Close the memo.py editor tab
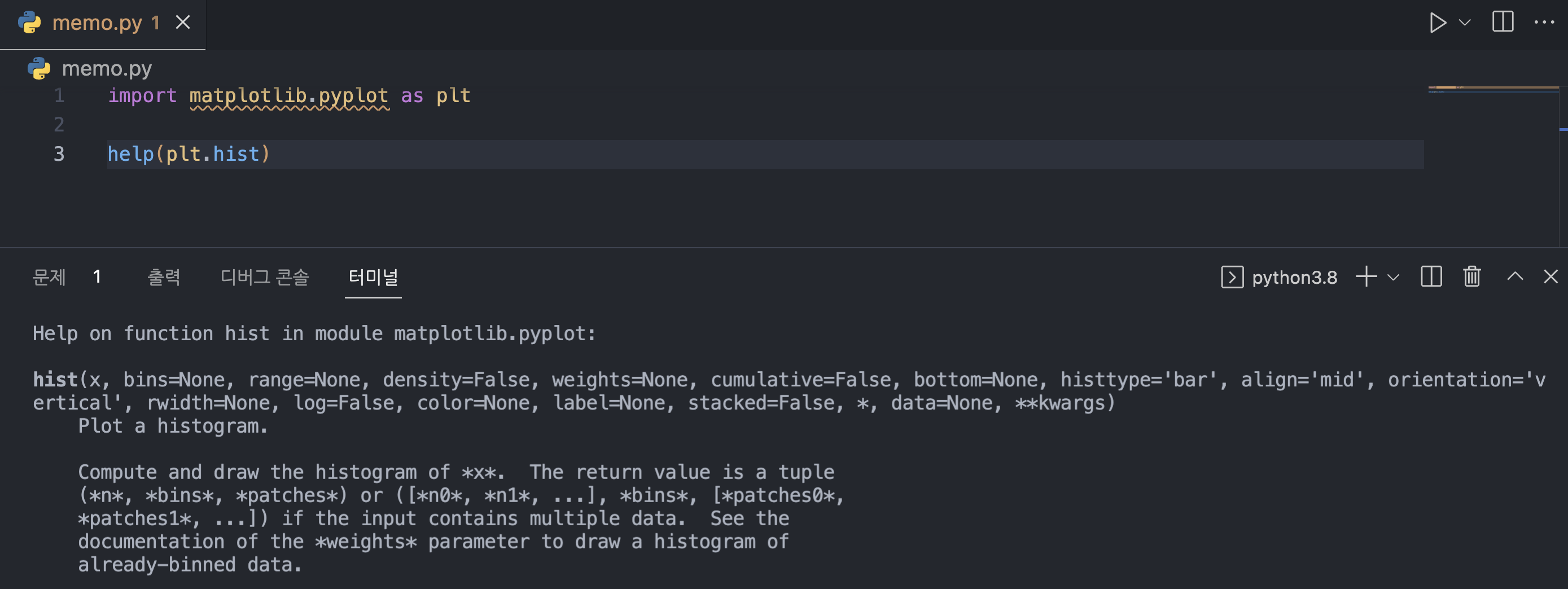The height and width of the screenshot is (589, 1568). [183, 23]
